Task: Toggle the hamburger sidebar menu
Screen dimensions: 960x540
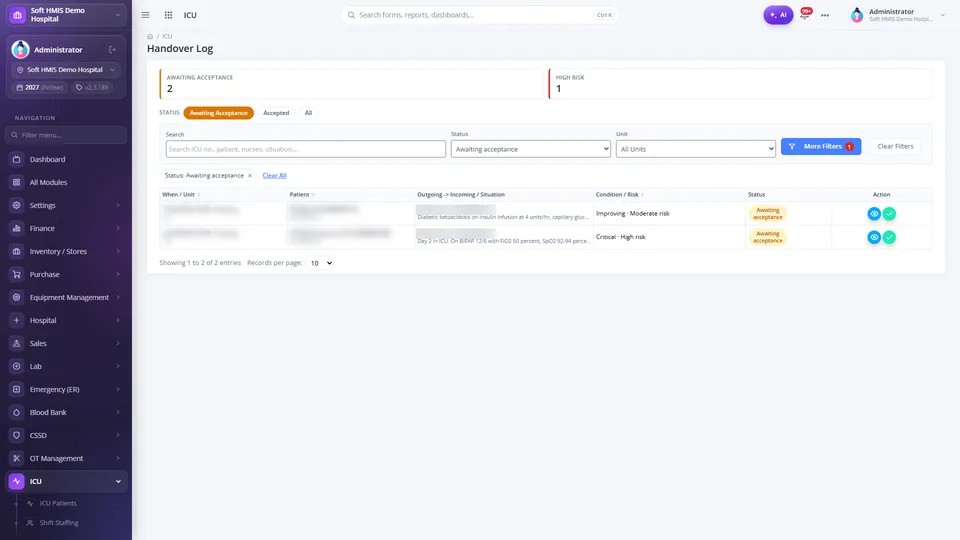Action: pyautogui.click(x=145, y=15)
